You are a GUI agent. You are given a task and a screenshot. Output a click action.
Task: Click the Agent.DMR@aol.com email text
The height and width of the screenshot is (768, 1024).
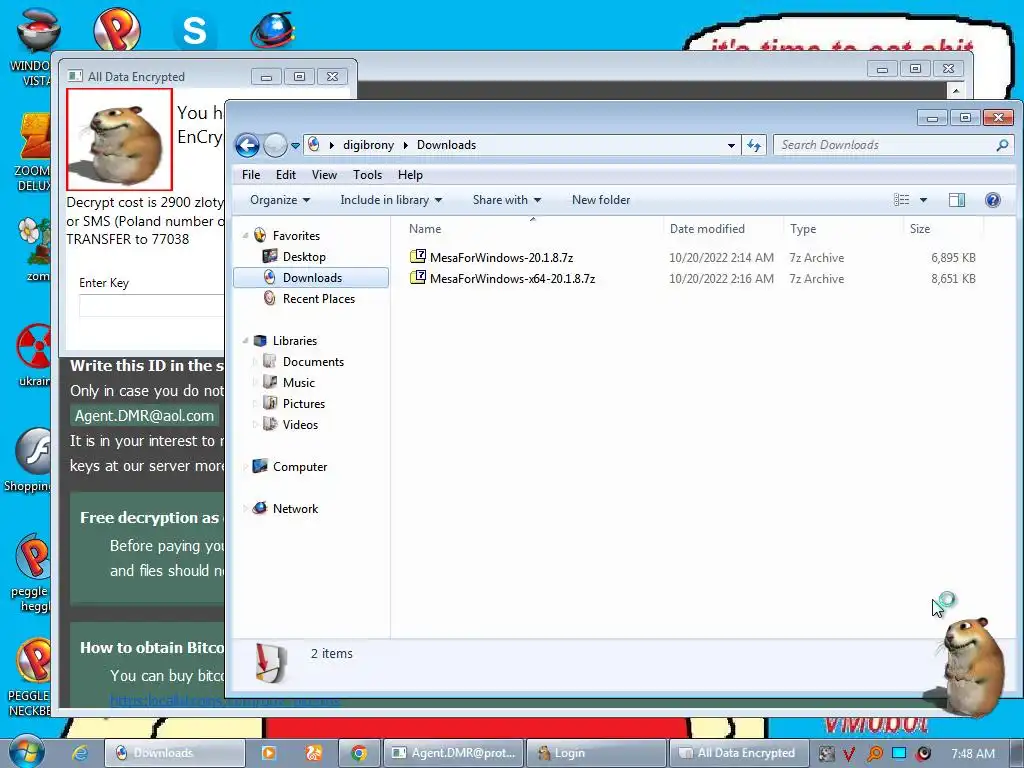click(144, 416)
